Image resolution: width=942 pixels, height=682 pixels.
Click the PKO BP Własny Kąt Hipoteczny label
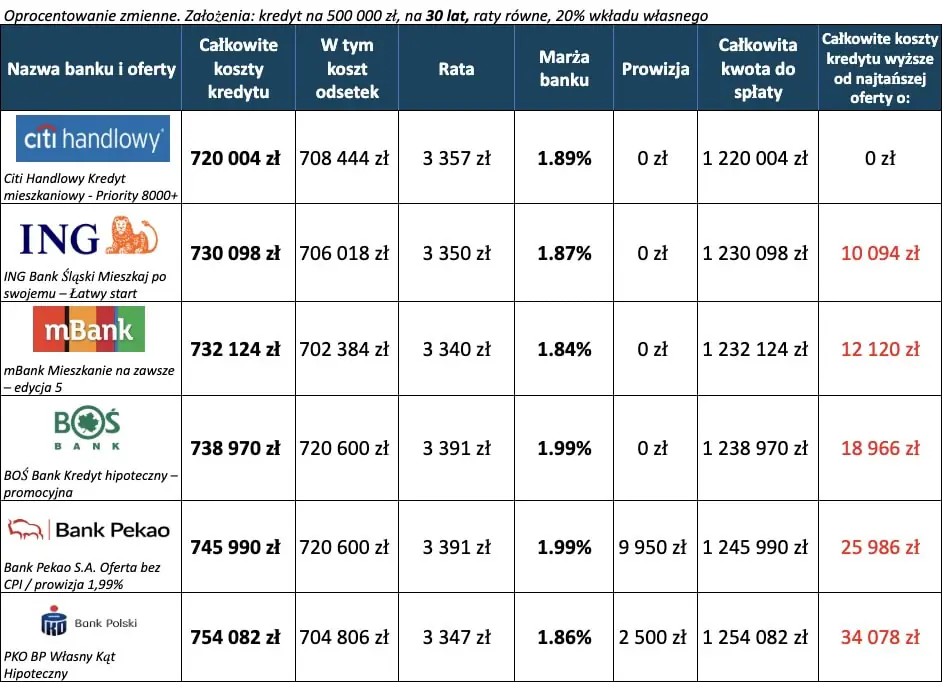60,665
